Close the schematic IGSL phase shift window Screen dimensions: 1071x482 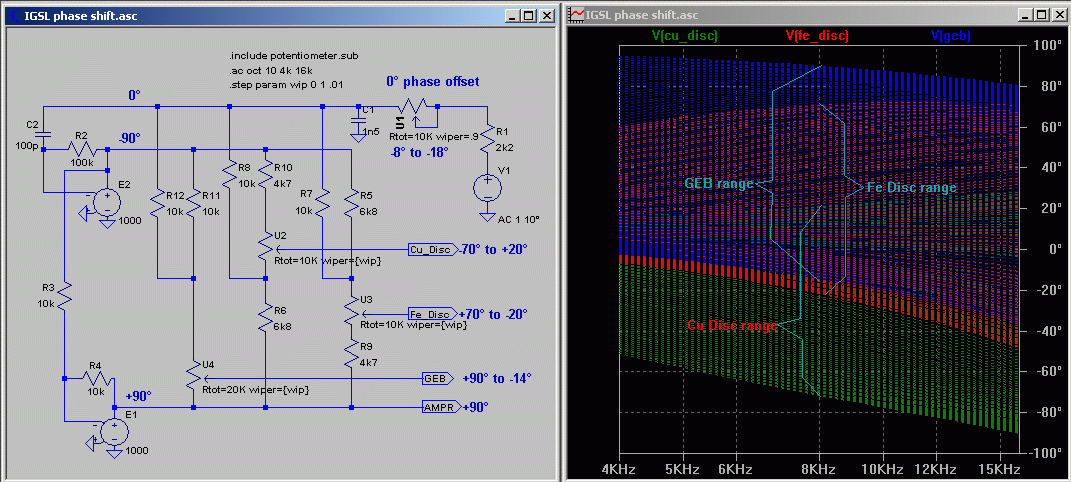(546, 15)
